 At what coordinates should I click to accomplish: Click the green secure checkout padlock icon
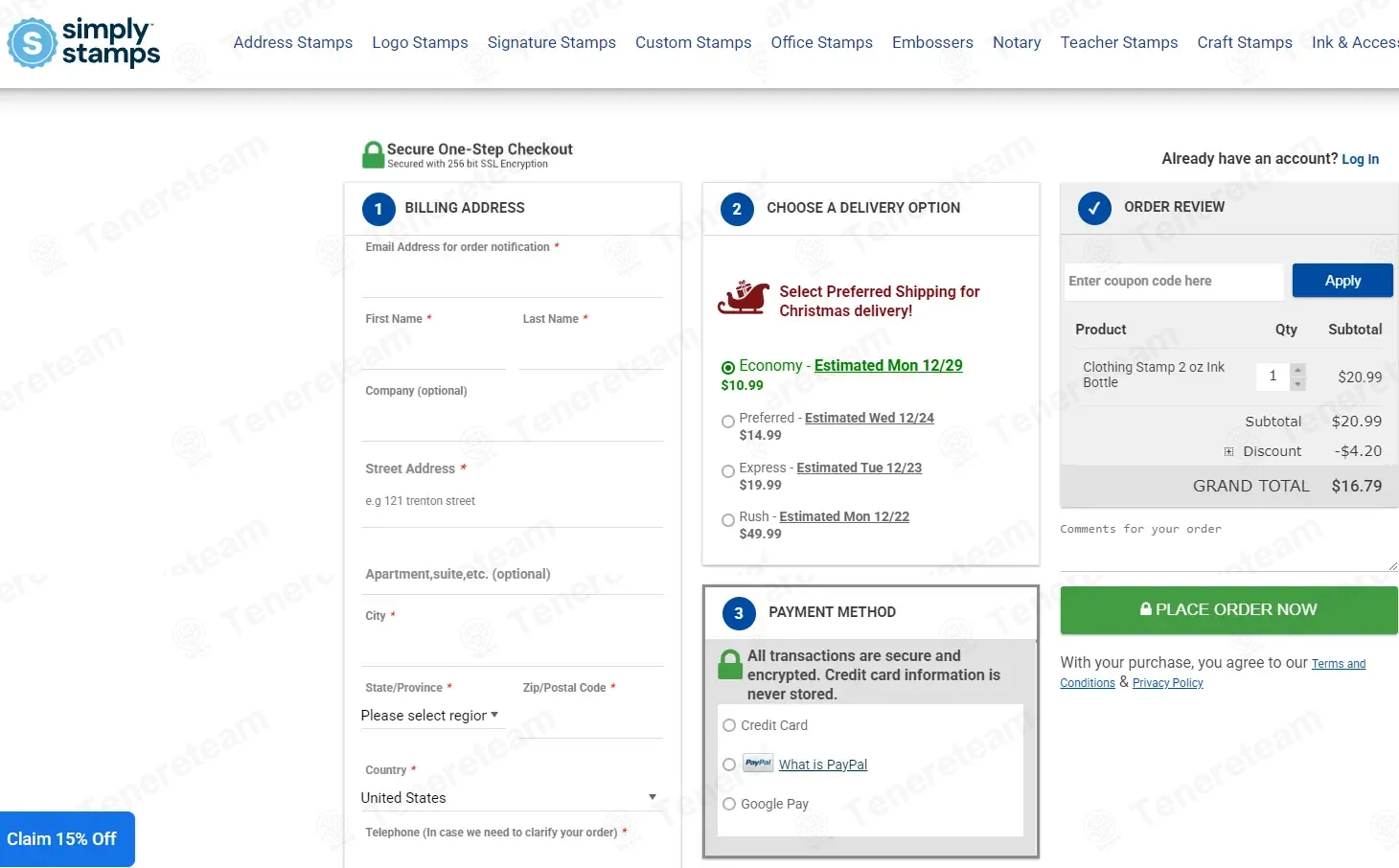pos(373,155)
